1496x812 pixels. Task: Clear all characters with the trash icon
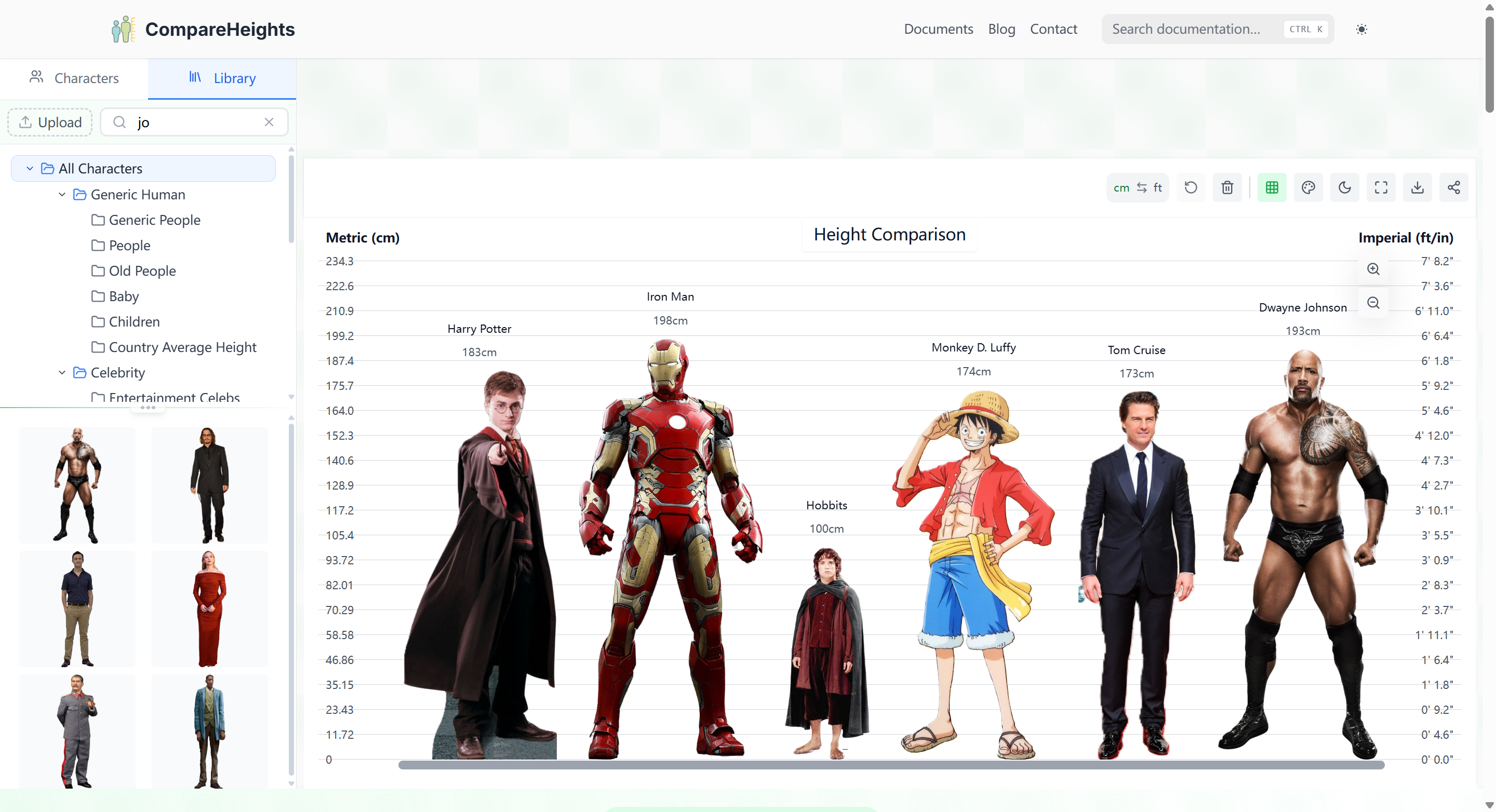[x=1227, y=187]
